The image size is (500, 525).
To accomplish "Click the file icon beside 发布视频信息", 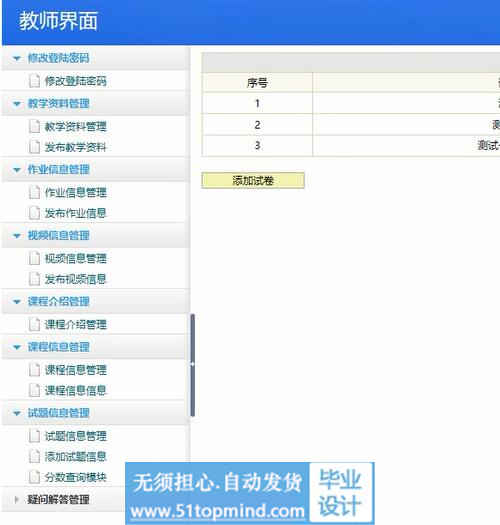I will [34, 279].
